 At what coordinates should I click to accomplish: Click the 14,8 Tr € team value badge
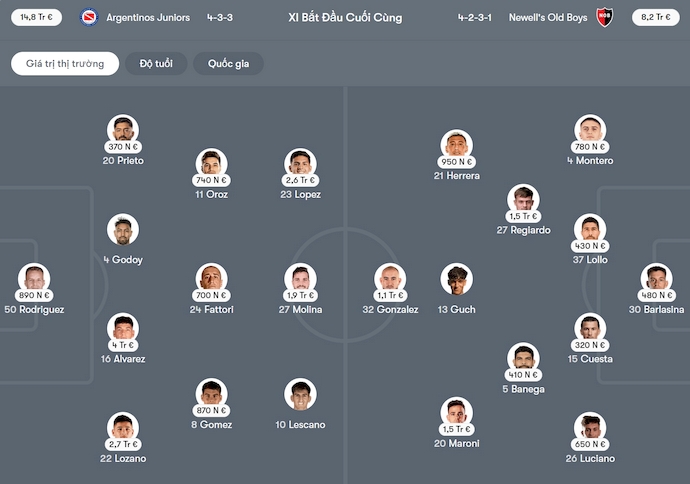pyautogui.click(x=36, y=17)
